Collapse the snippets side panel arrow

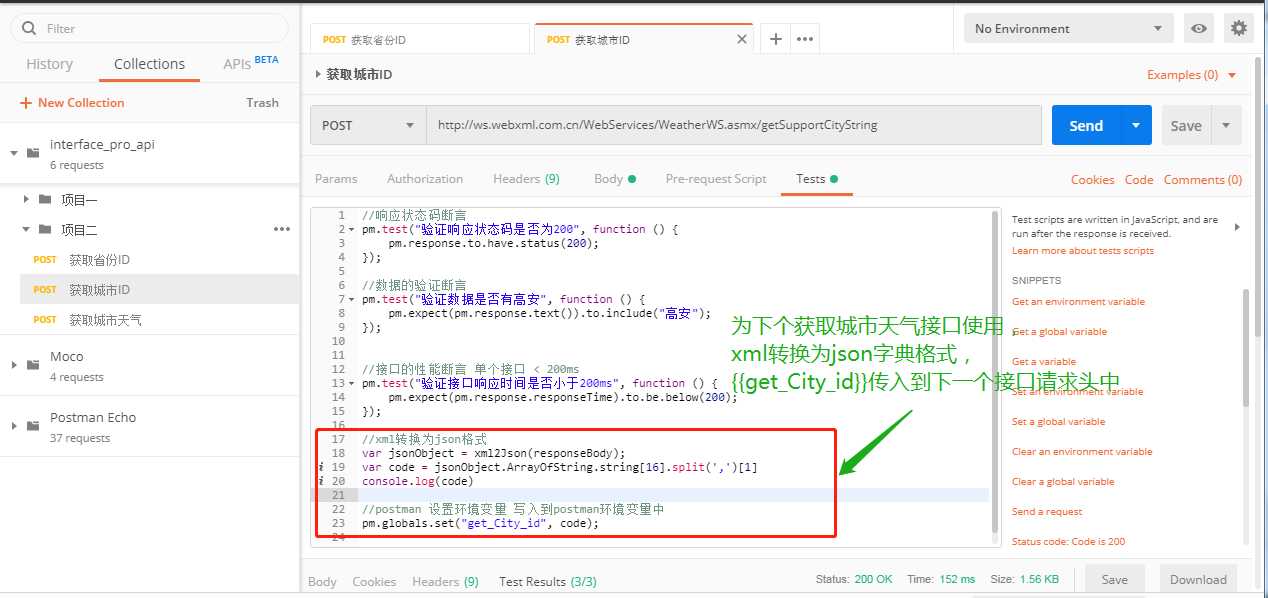click(1237, 227)
